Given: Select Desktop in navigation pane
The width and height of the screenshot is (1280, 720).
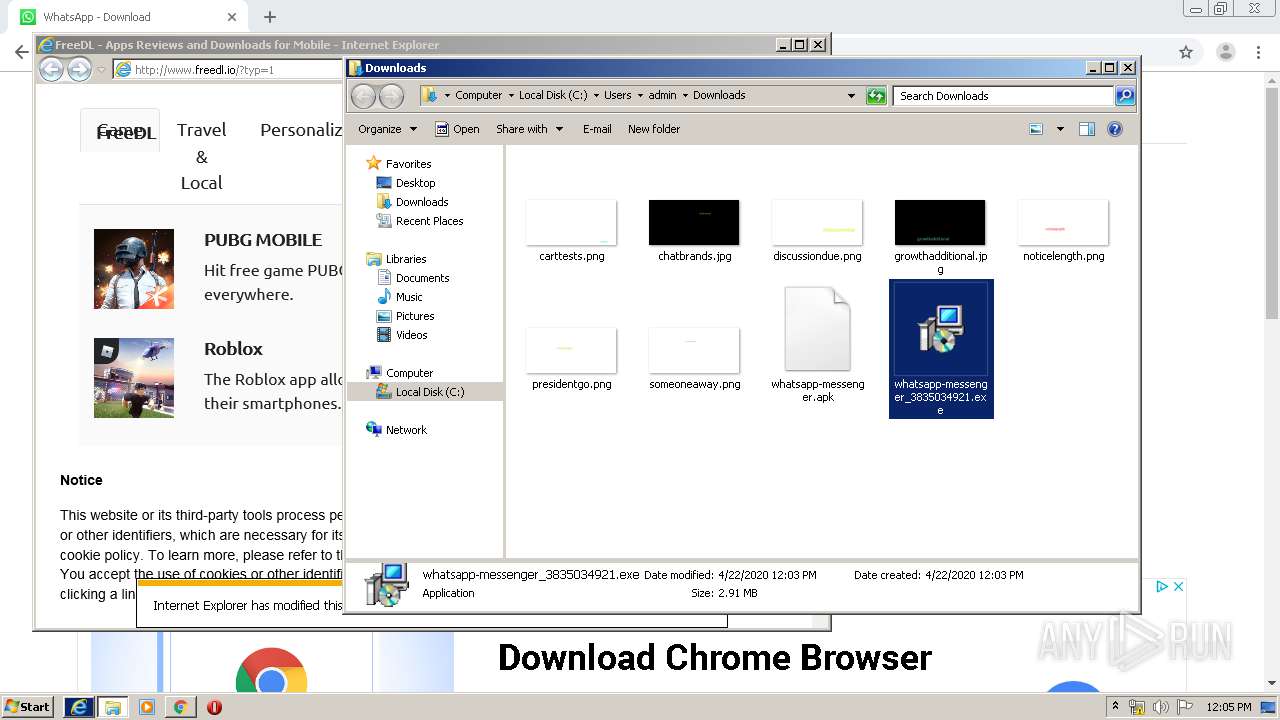Looking at the screenshot, I should tap(415, 183).
